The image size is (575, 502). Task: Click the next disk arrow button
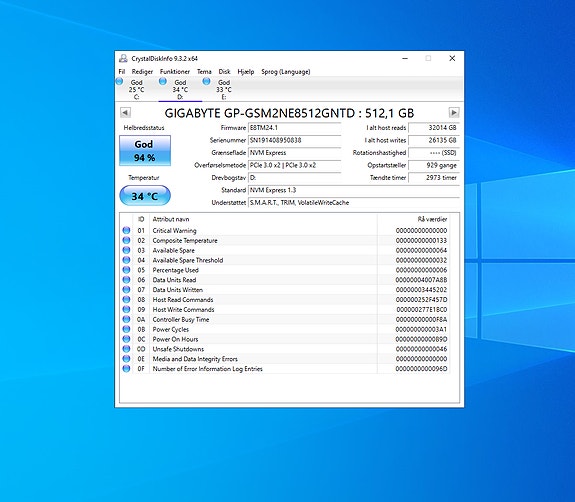click(454, 113)
